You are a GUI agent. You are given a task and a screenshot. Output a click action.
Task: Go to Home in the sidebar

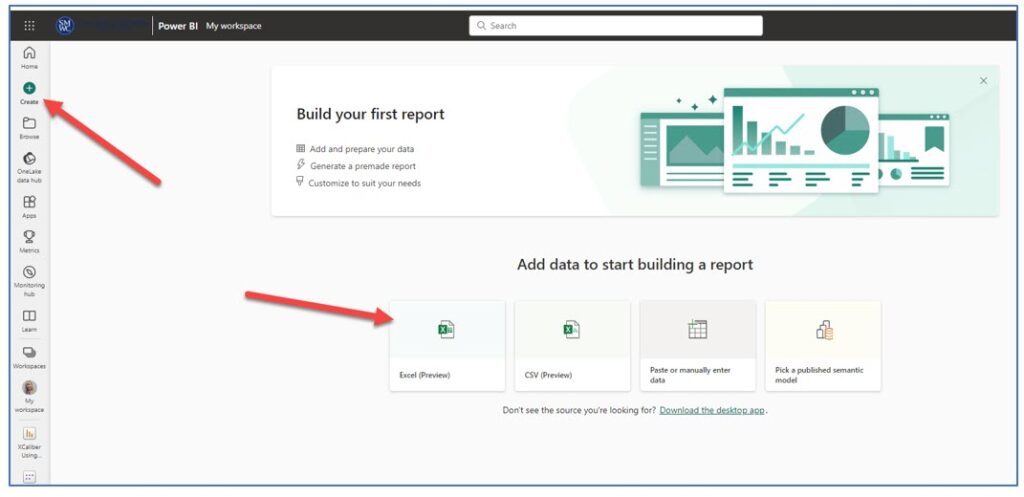point(29,57)
